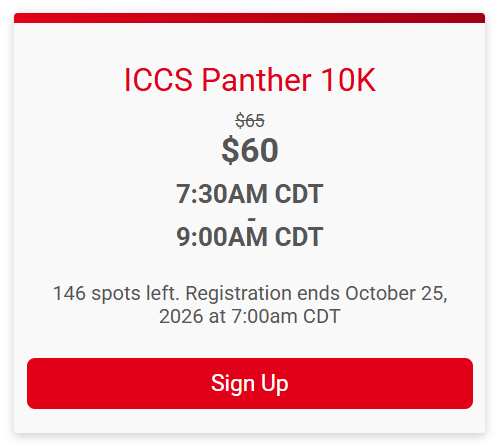Click the word "Registration" in the deadline text
This screenshot has height=446, width=497.
(238, 294)
